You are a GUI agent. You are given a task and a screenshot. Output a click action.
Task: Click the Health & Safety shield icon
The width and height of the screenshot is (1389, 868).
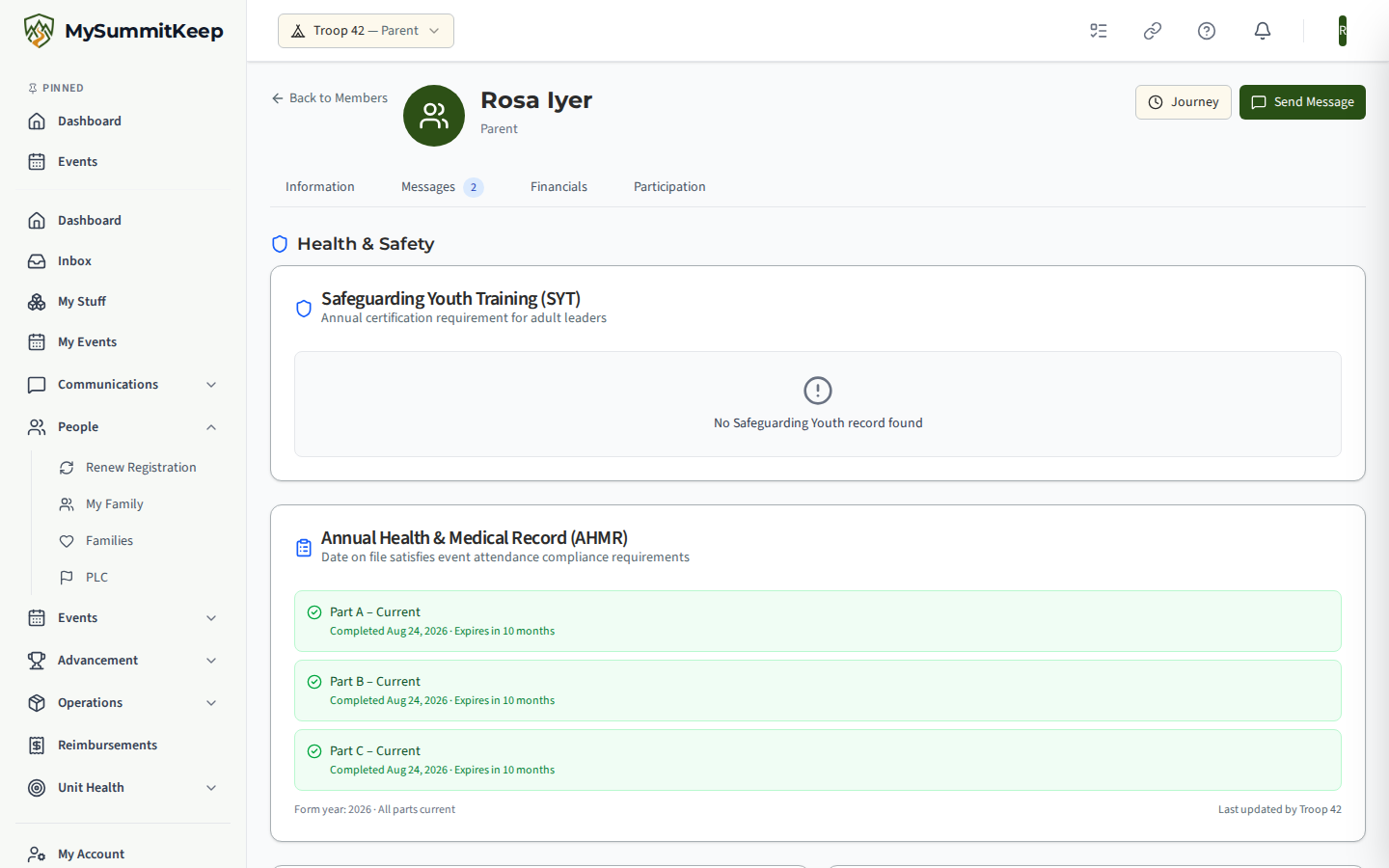click(x=280, y=244)
